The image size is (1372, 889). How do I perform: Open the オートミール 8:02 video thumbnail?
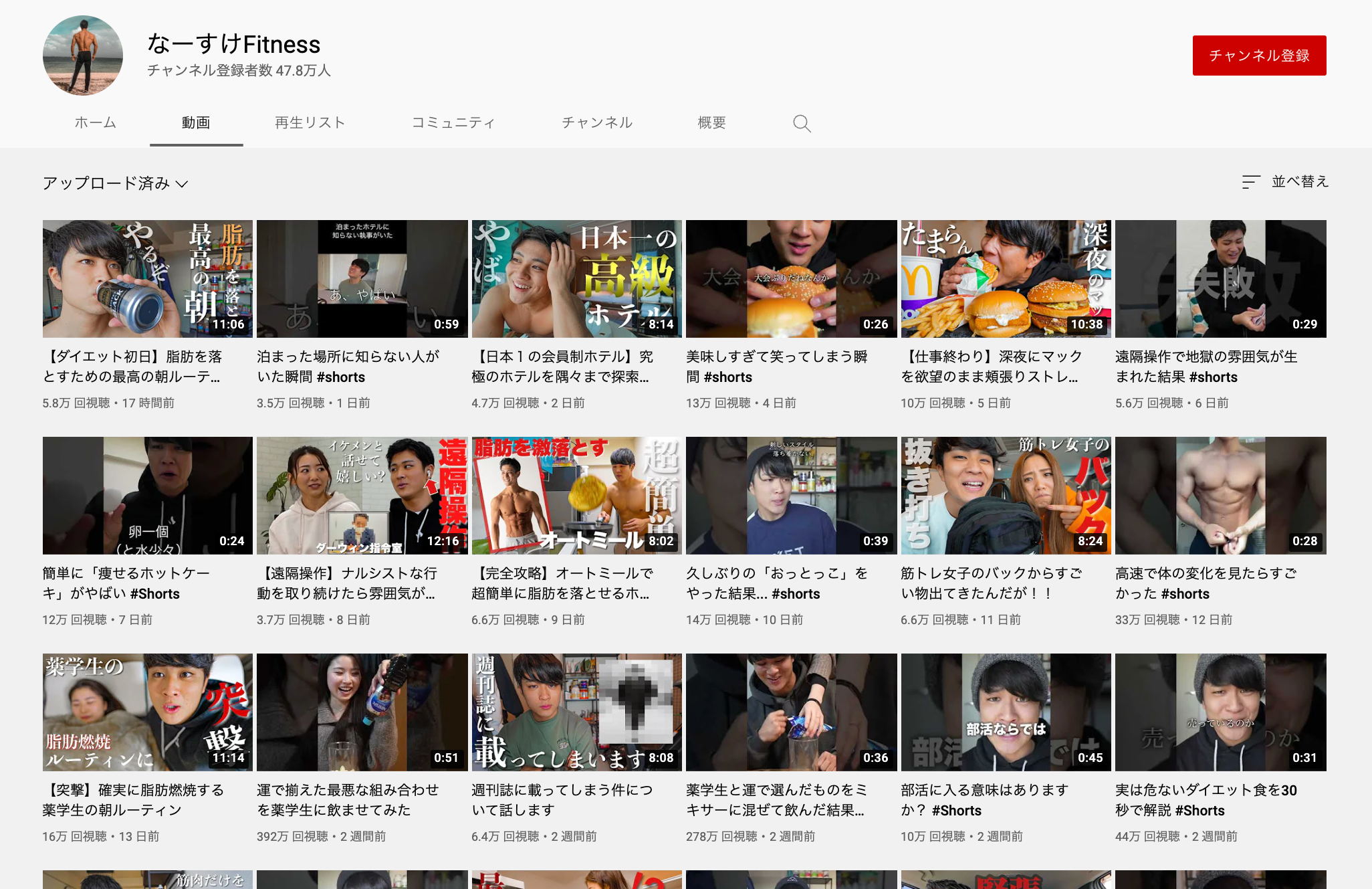tap(576, 495)
